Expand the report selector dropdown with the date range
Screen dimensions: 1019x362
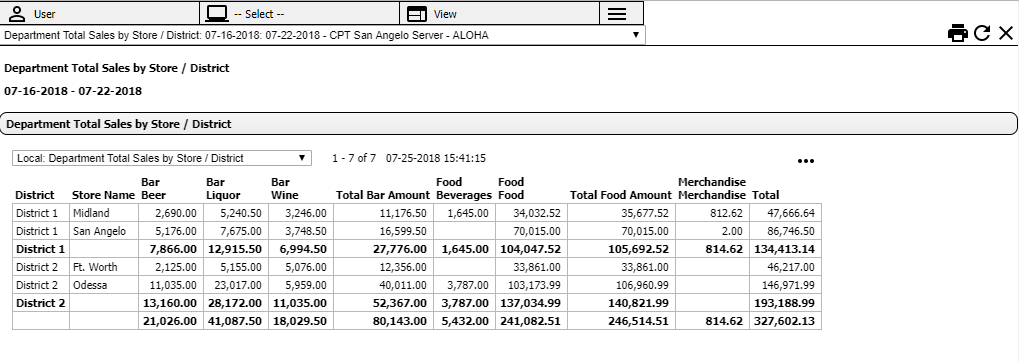323,35
